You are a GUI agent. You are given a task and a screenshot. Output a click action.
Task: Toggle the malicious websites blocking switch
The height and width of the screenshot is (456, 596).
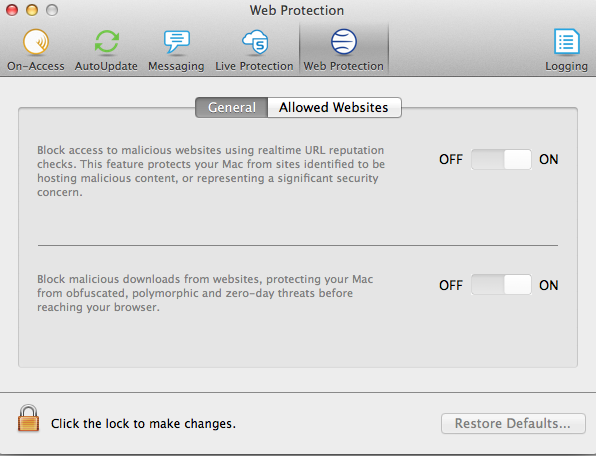501,159
